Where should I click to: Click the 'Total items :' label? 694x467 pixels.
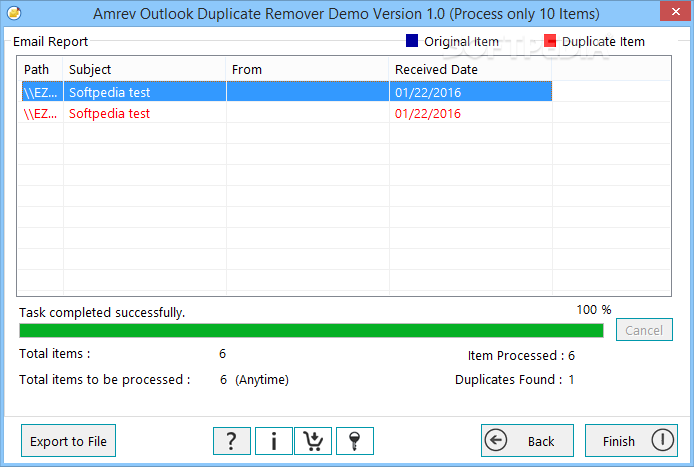pos(54,354)
